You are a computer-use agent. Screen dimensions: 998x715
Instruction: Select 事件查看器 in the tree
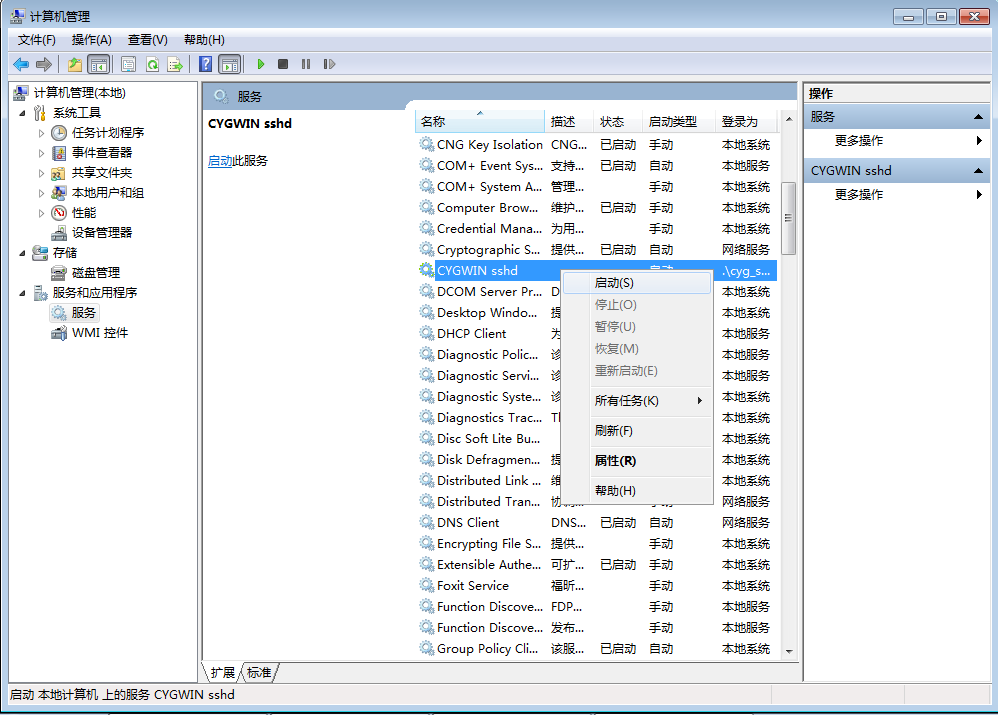click(102, 153)
